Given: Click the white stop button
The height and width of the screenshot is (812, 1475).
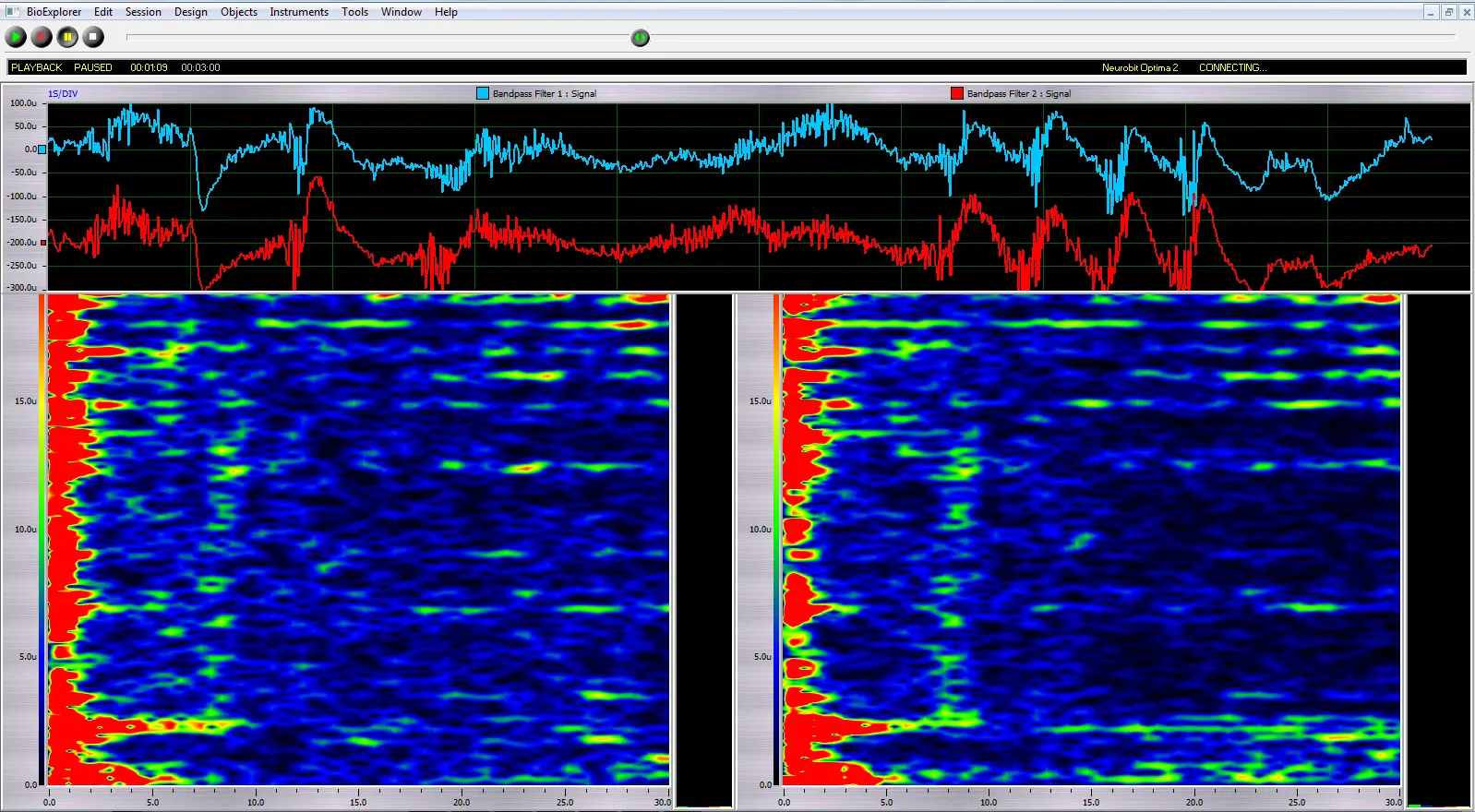Looking at the screenshot, I should click(x=93, y=37).
